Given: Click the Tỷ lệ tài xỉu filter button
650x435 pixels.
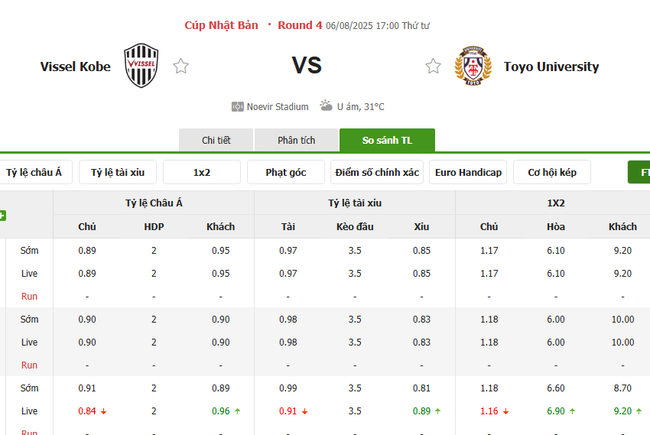Looking at the screenshot, I should click(x=117, y=172).
